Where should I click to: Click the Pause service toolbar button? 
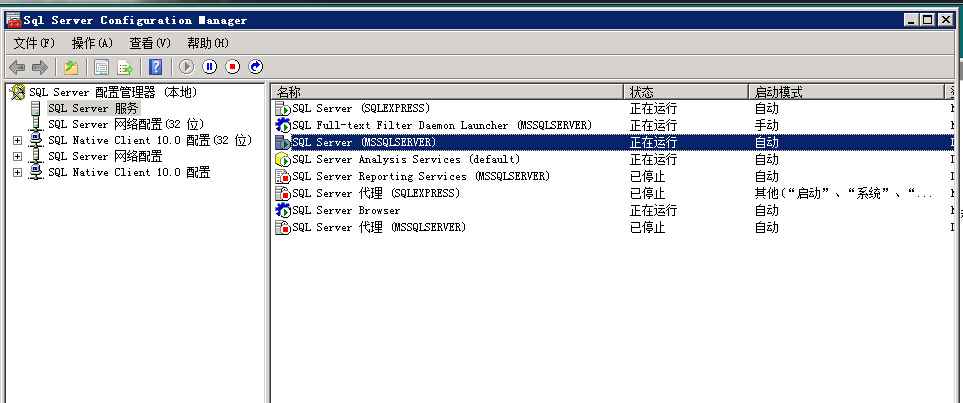coord(209,67)
